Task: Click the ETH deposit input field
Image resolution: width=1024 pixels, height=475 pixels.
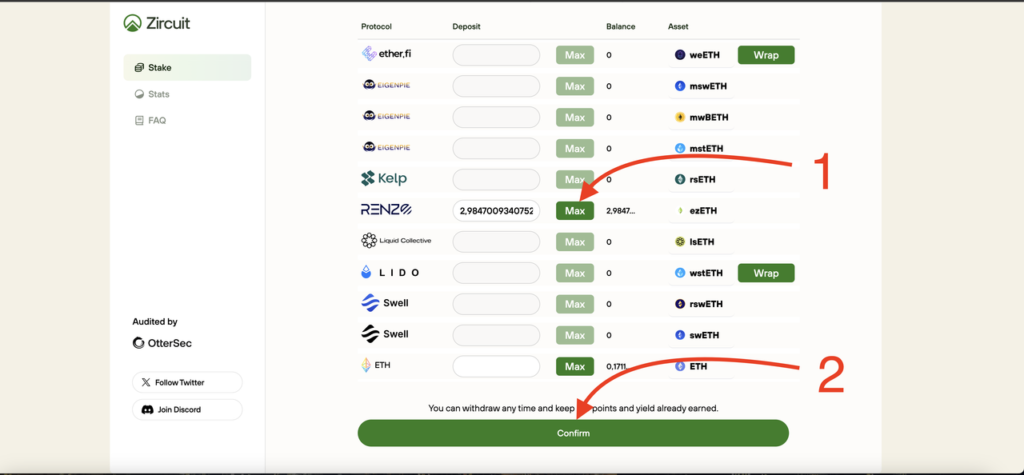Action: [x=496, y=366]
